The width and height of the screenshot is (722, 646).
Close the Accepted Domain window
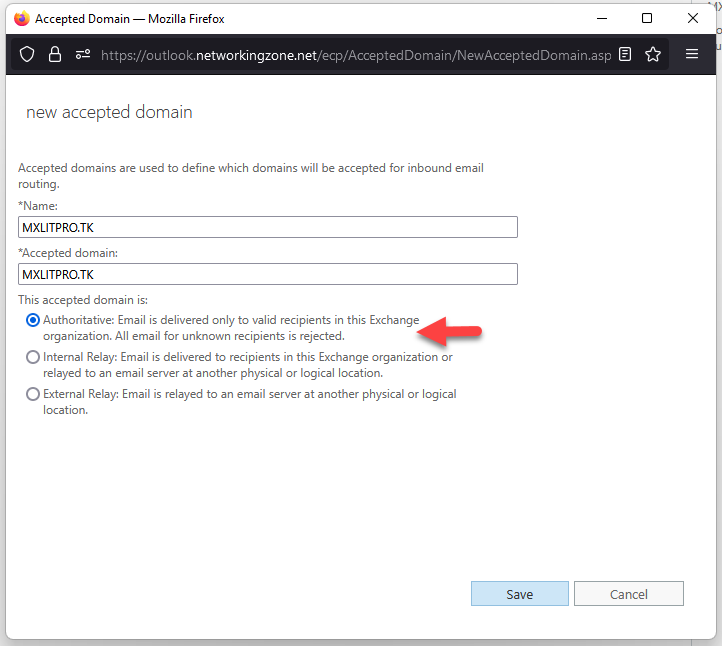[x=693, y=18]
